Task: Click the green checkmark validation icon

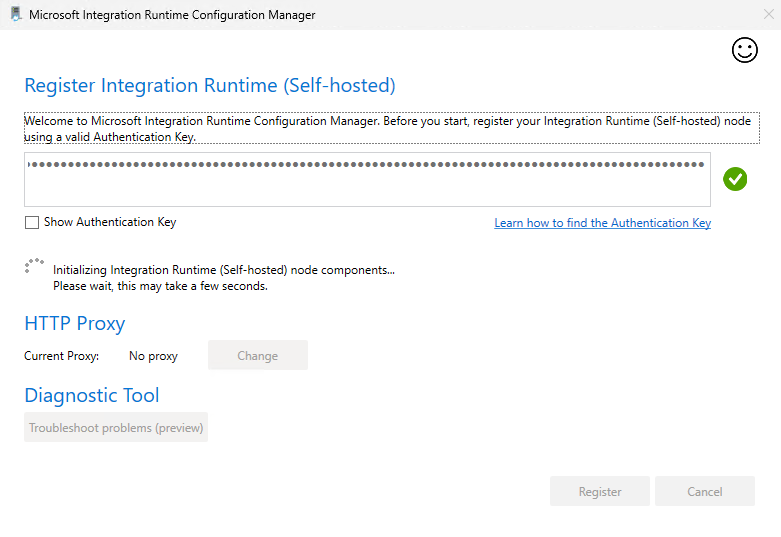Action: (x=735, y=179)
